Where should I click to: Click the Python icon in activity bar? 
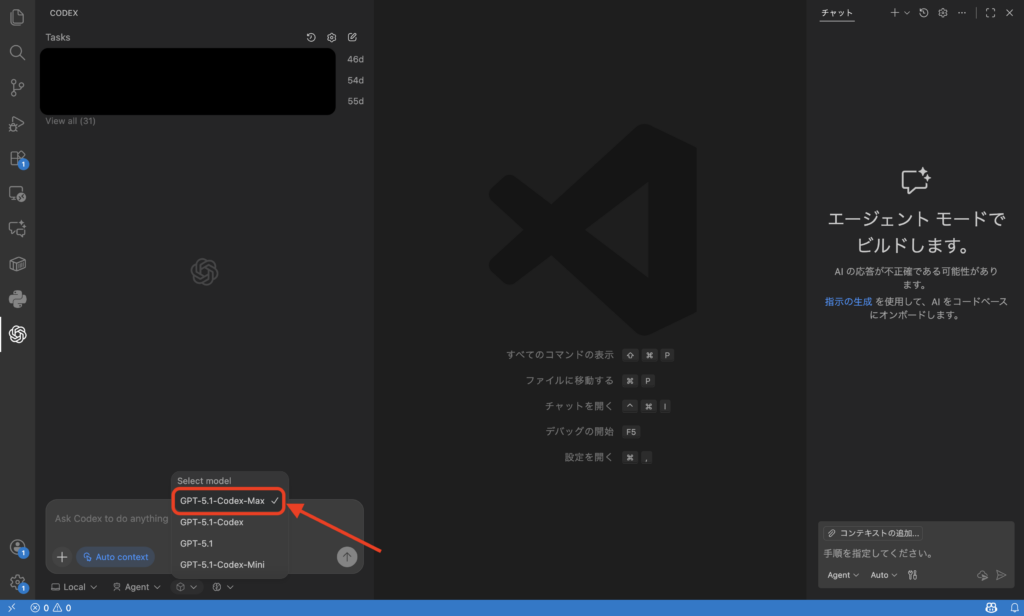click(17, 299)
